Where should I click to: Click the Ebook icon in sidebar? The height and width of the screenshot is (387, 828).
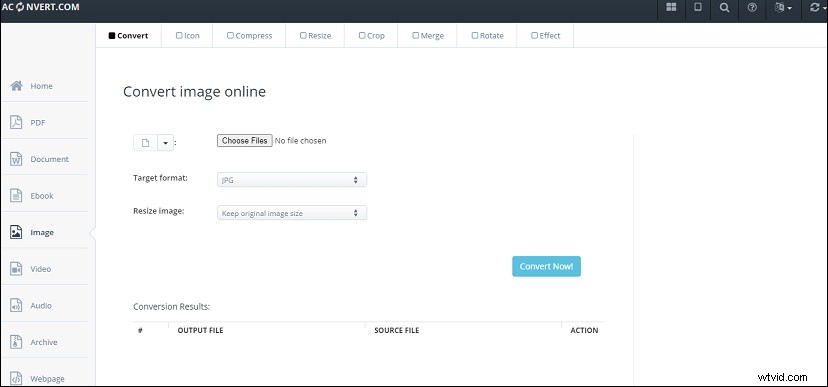pyautogui.click(x=16, y=196)
